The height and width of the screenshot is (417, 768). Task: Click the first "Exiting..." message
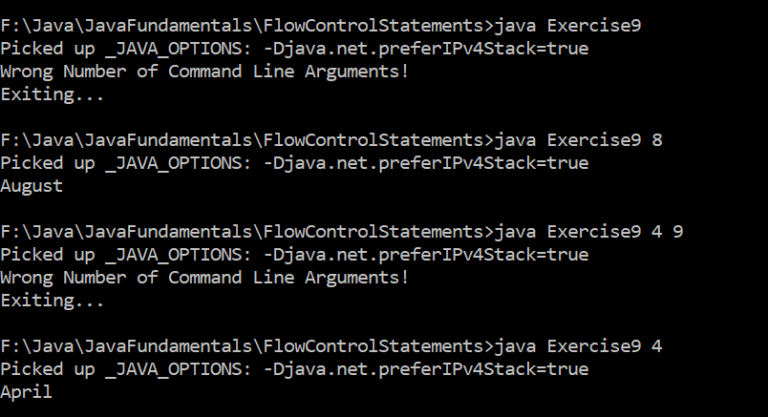(53, 95)
